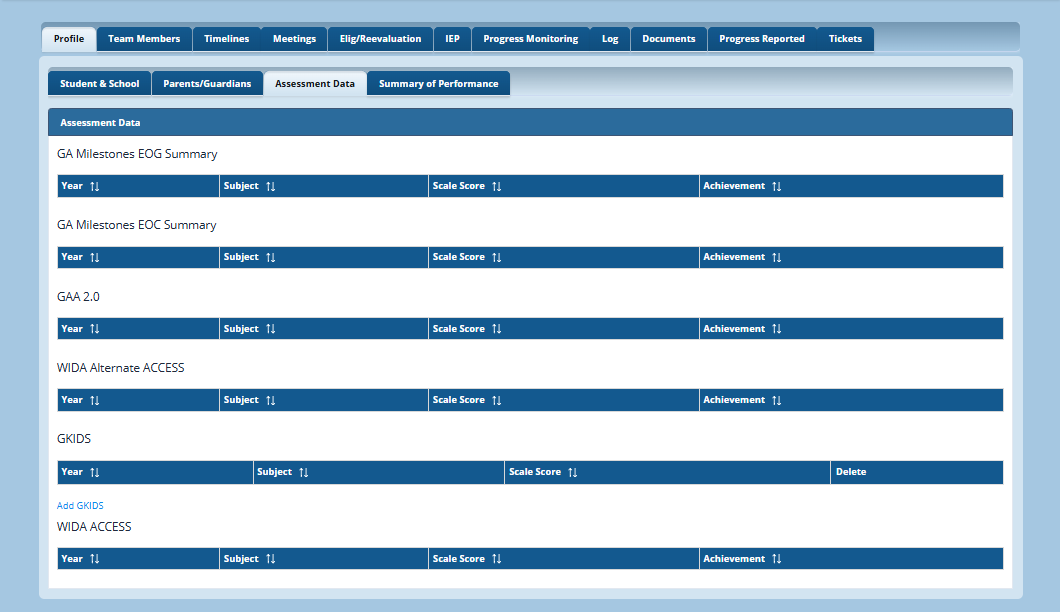Open the Tickets tab
This screenshot has height=612, width=1060.
click(x=845, y=39)
